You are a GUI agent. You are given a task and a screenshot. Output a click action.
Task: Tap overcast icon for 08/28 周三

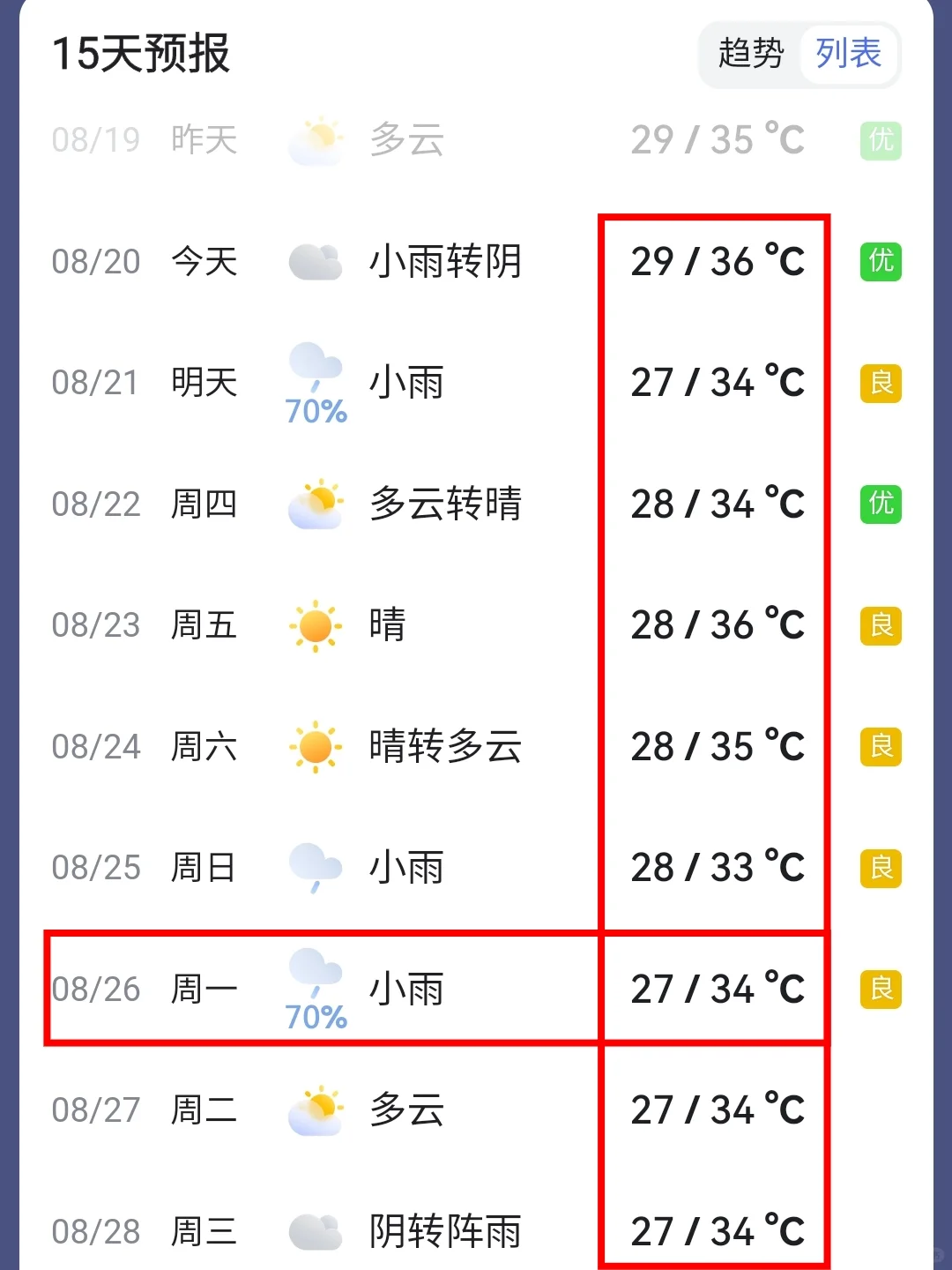(316, 1232)
